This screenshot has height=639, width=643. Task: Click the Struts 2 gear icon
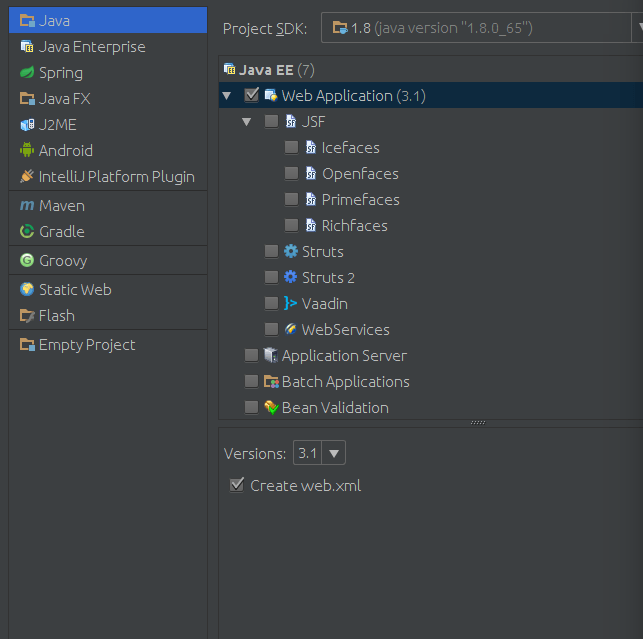tap(291, 278)
